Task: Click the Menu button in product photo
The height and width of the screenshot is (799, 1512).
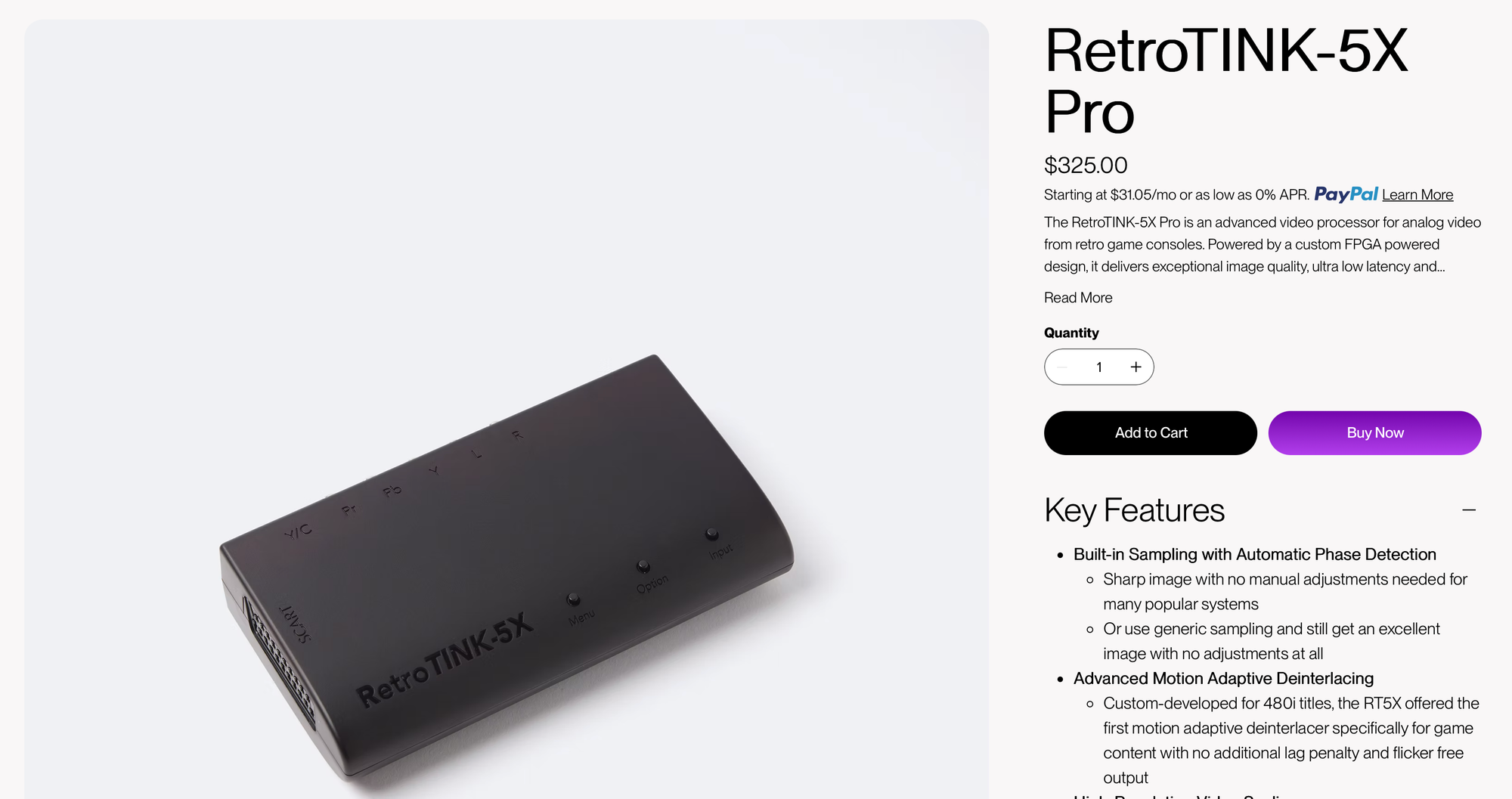Action: click(574, 599)
